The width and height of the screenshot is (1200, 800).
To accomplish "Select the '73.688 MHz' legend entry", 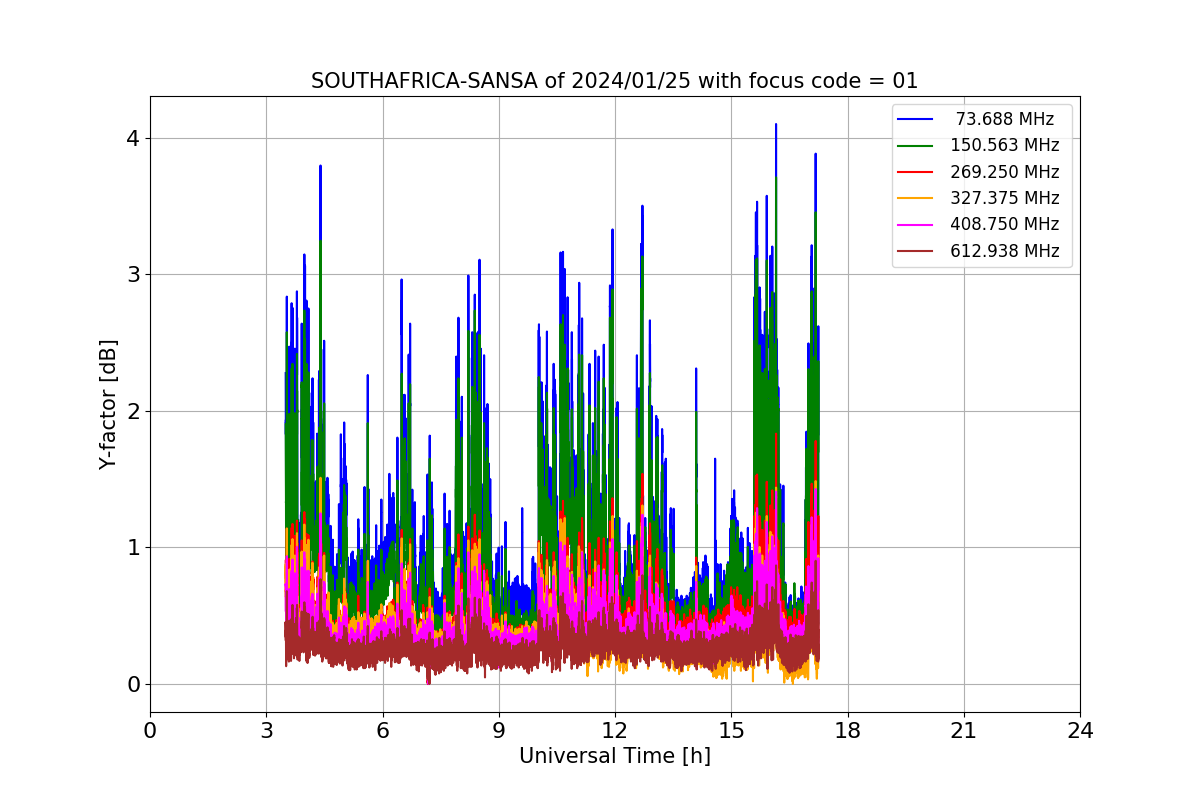I will coord(1005,119).
